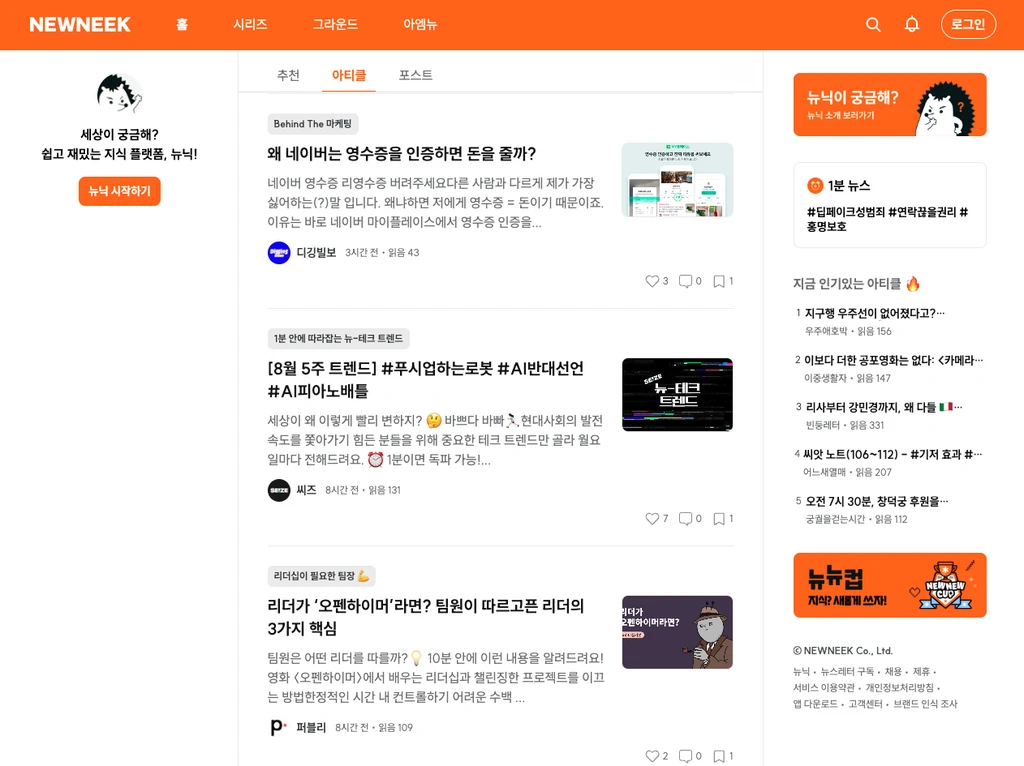Open the 뉴닉이 궁금해? banner

click(x=889, y=104)
